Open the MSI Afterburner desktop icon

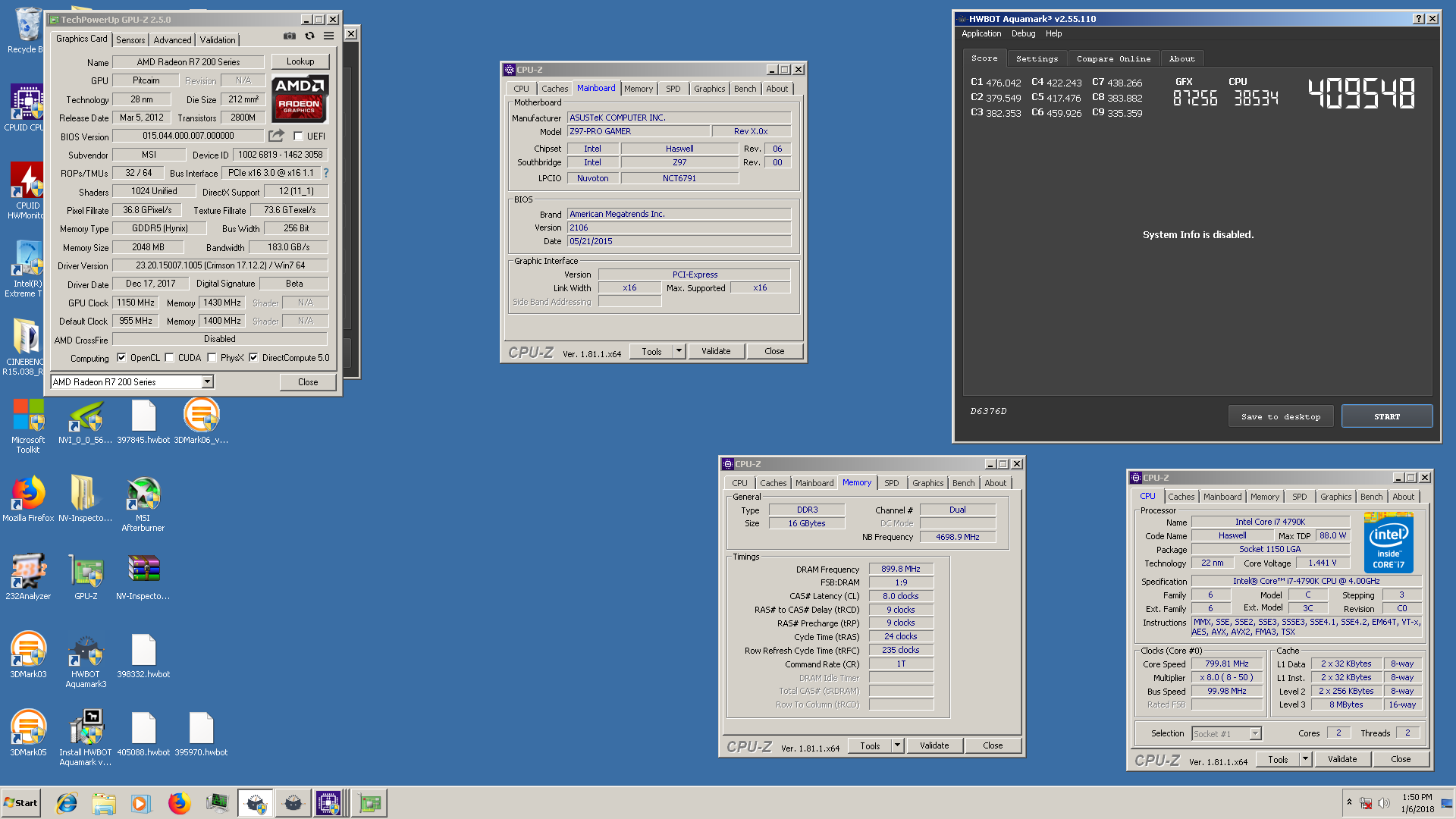(143, 503)
